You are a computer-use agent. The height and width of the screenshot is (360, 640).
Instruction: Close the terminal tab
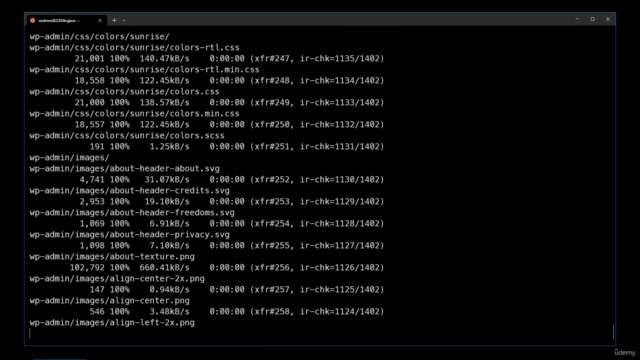point(100,20)
